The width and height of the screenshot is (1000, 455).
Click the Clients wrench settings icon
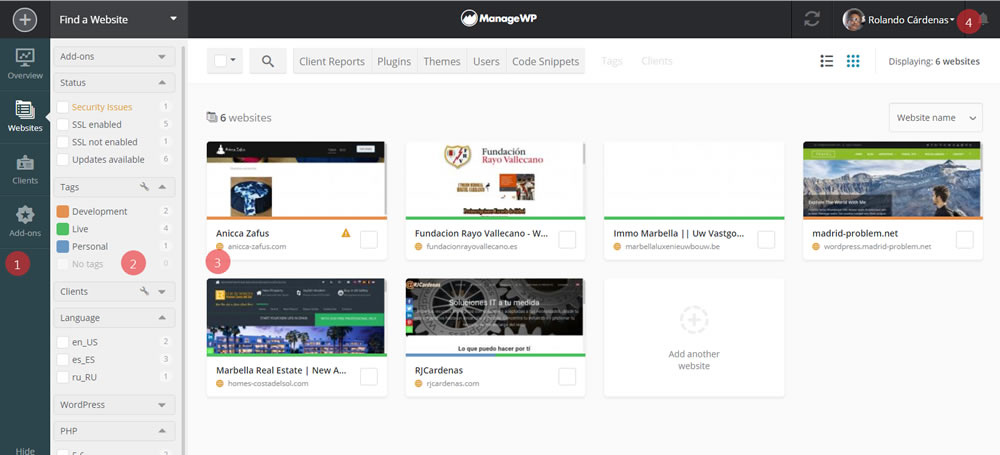pos(144,291)
